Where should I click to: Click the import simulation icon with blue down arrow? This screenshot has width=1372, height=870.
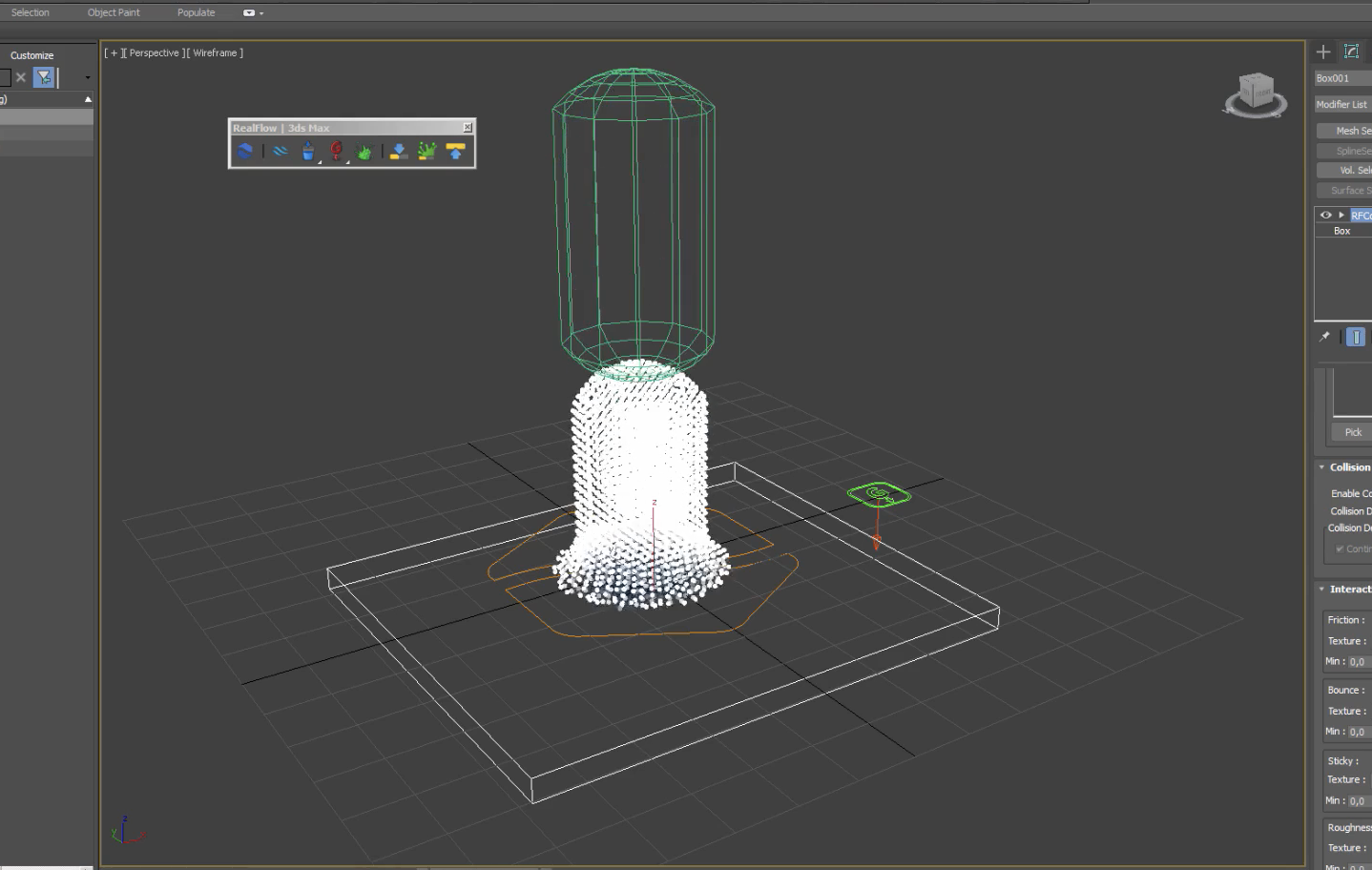[396, 150]
